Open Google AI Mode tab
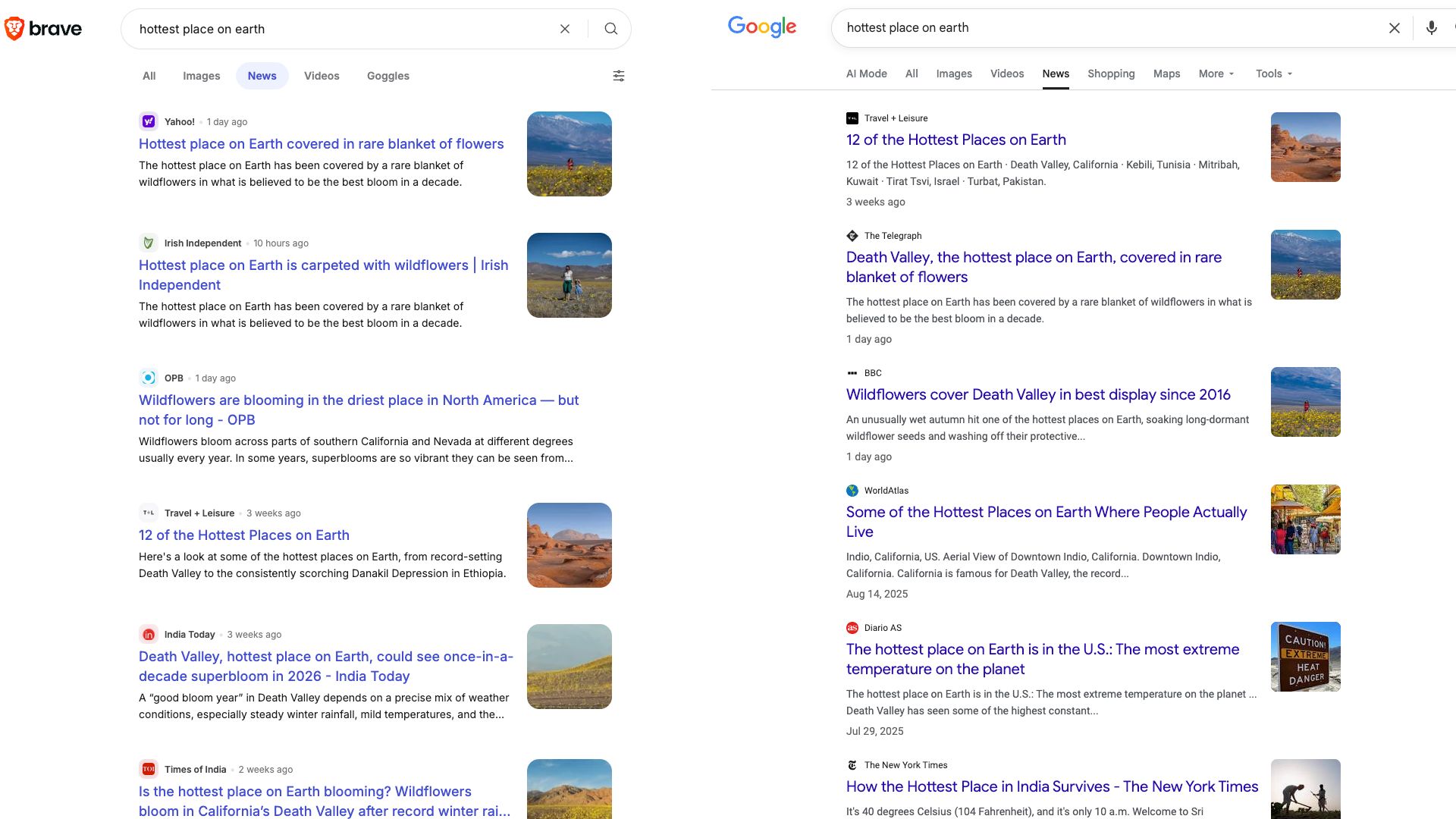 click(x=867, y=74)
